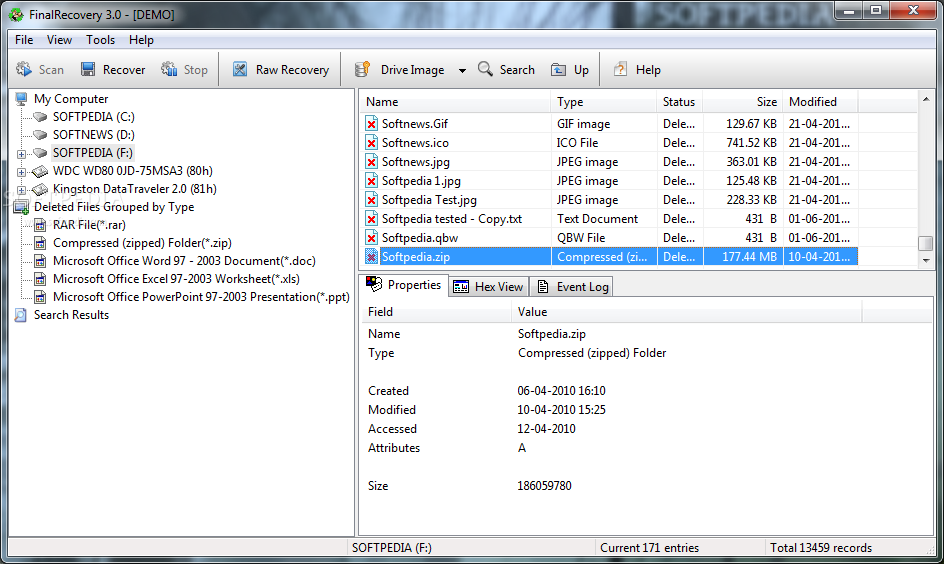
Task: Expand the Kingston DataTraveler 2.0 node
Action: pos(22,190)
